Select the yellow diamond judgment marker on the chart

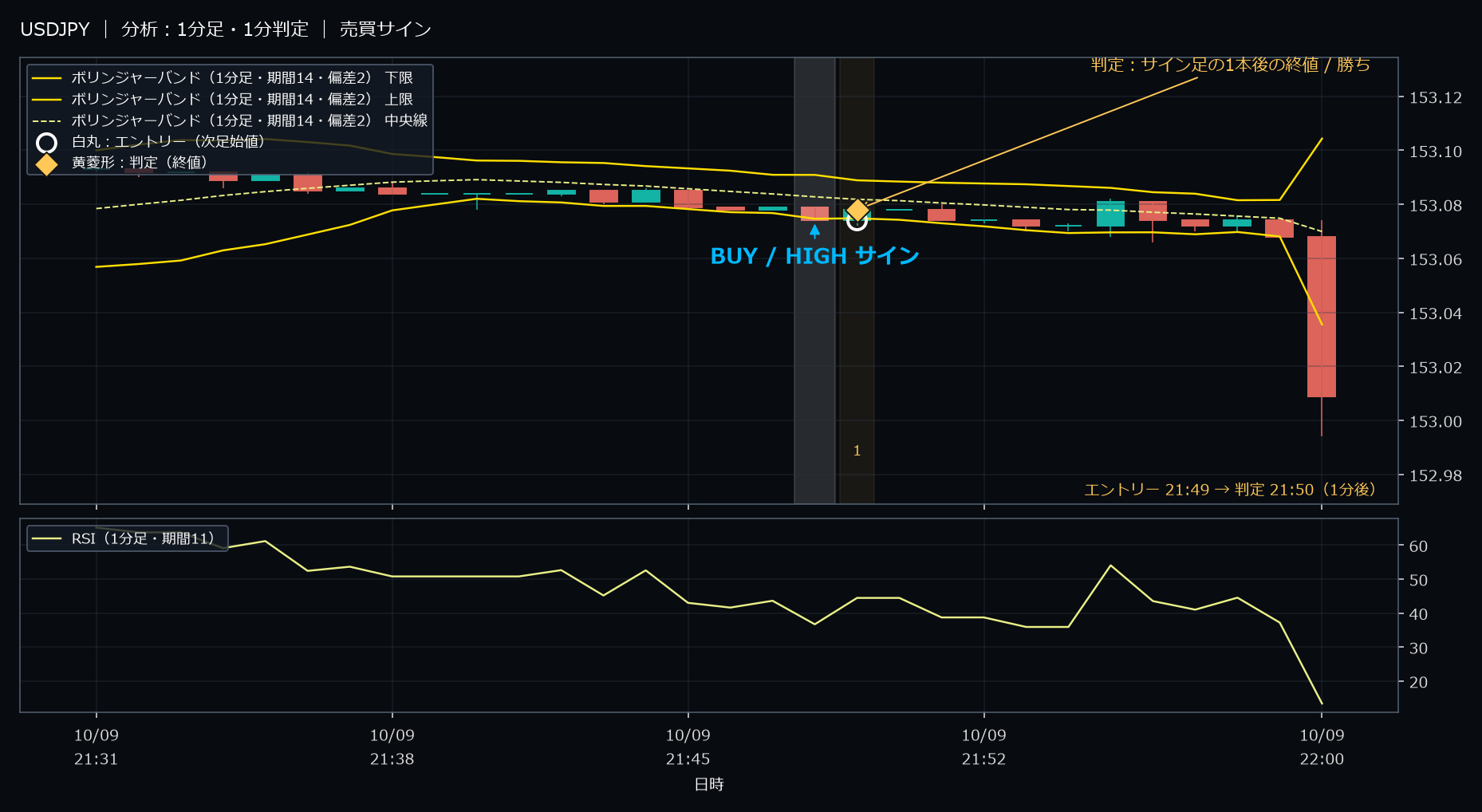click(857, 210)
